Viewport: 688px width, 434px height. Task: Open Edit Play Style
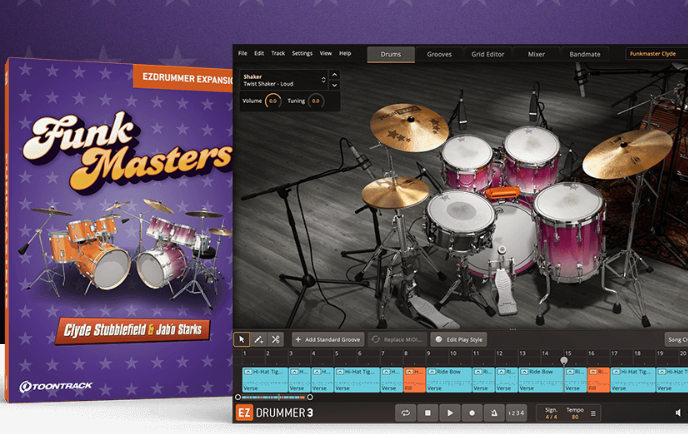coord(459,339)
